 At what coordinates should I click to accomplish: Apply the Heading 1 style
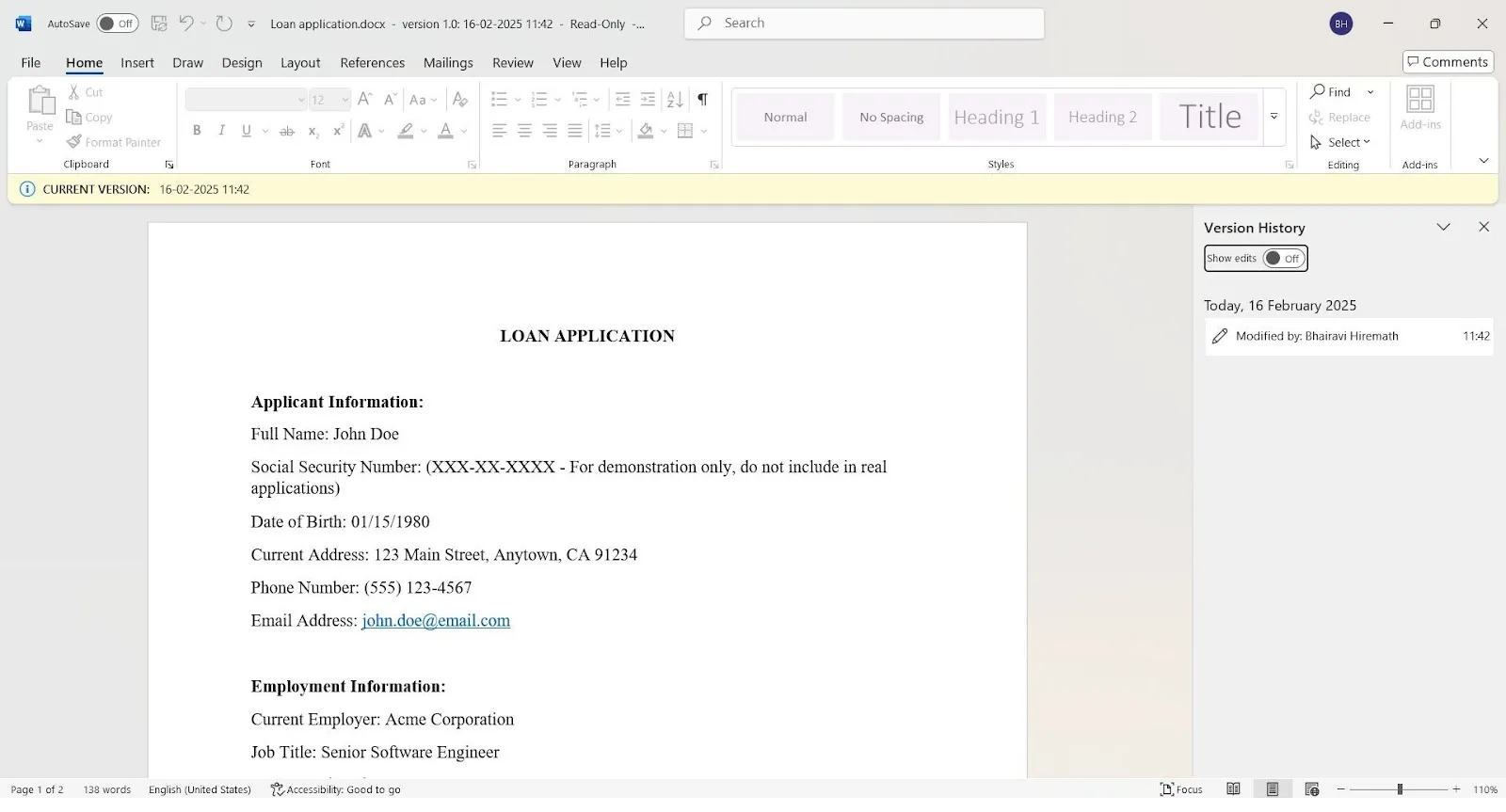pyautogui.click(x=997, y=117)
